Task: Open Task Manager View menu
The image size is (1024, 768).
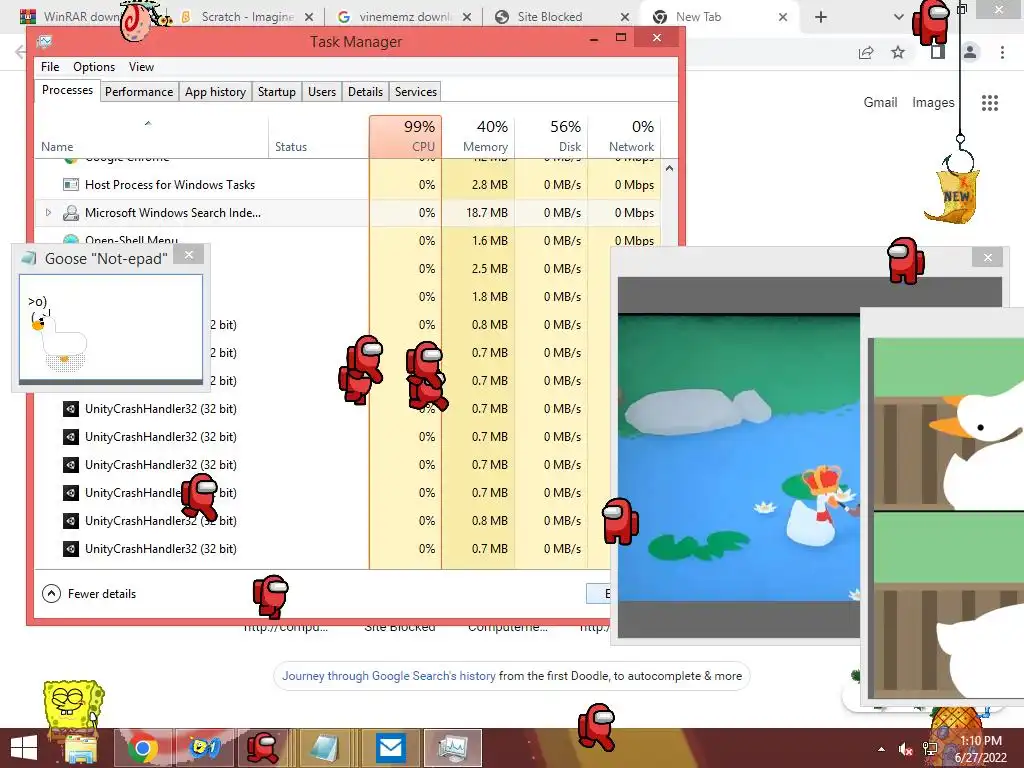Action: coord(141,67)
